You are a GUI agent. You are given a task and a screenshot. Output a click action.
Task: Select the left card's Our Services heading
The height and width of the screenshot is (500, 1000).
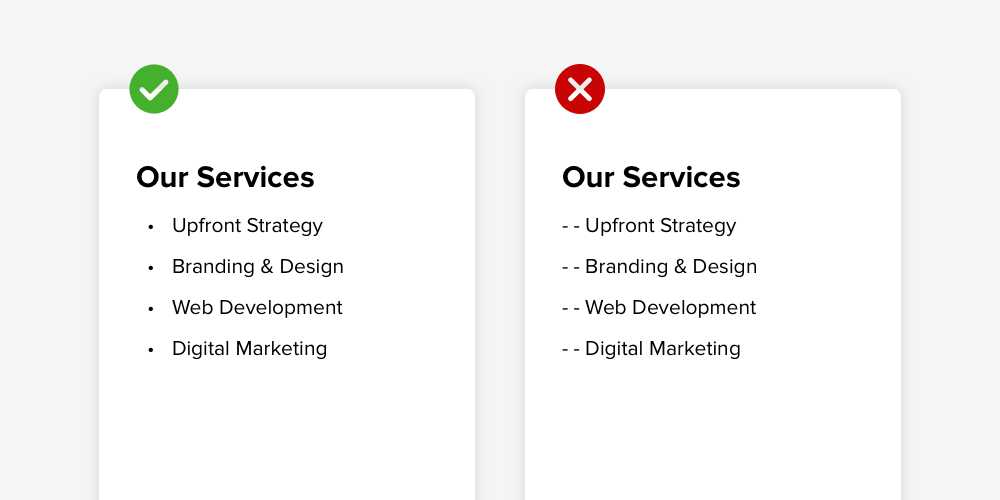[x=225, y=177]
